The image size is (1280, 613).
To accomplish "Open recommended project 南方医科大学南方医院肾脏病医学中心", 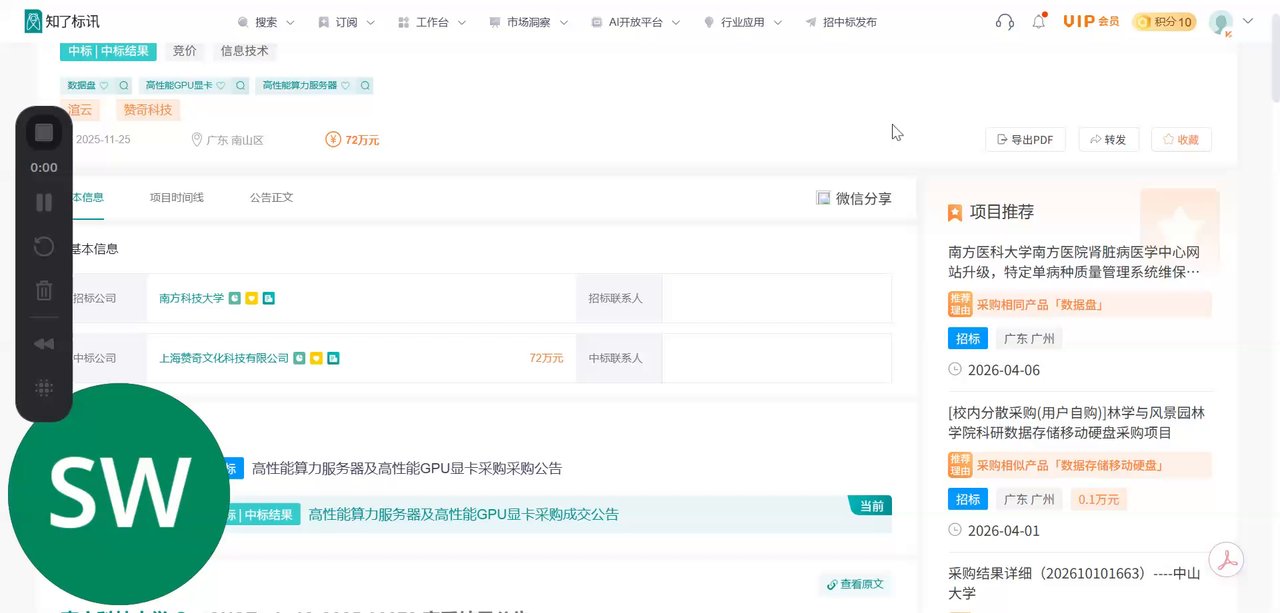I will (x=1074, y=262).
